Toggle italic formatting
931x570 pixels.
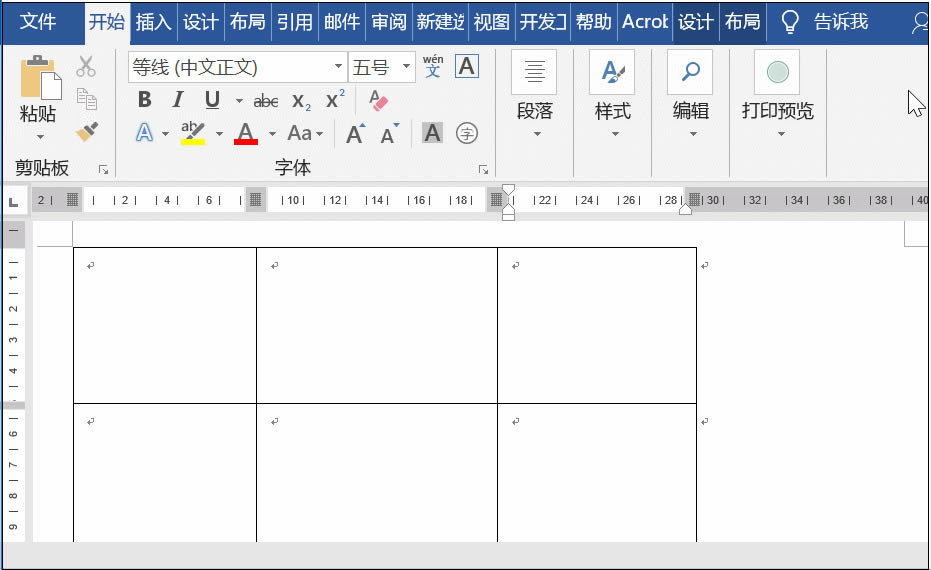click(x=178, y=100)
